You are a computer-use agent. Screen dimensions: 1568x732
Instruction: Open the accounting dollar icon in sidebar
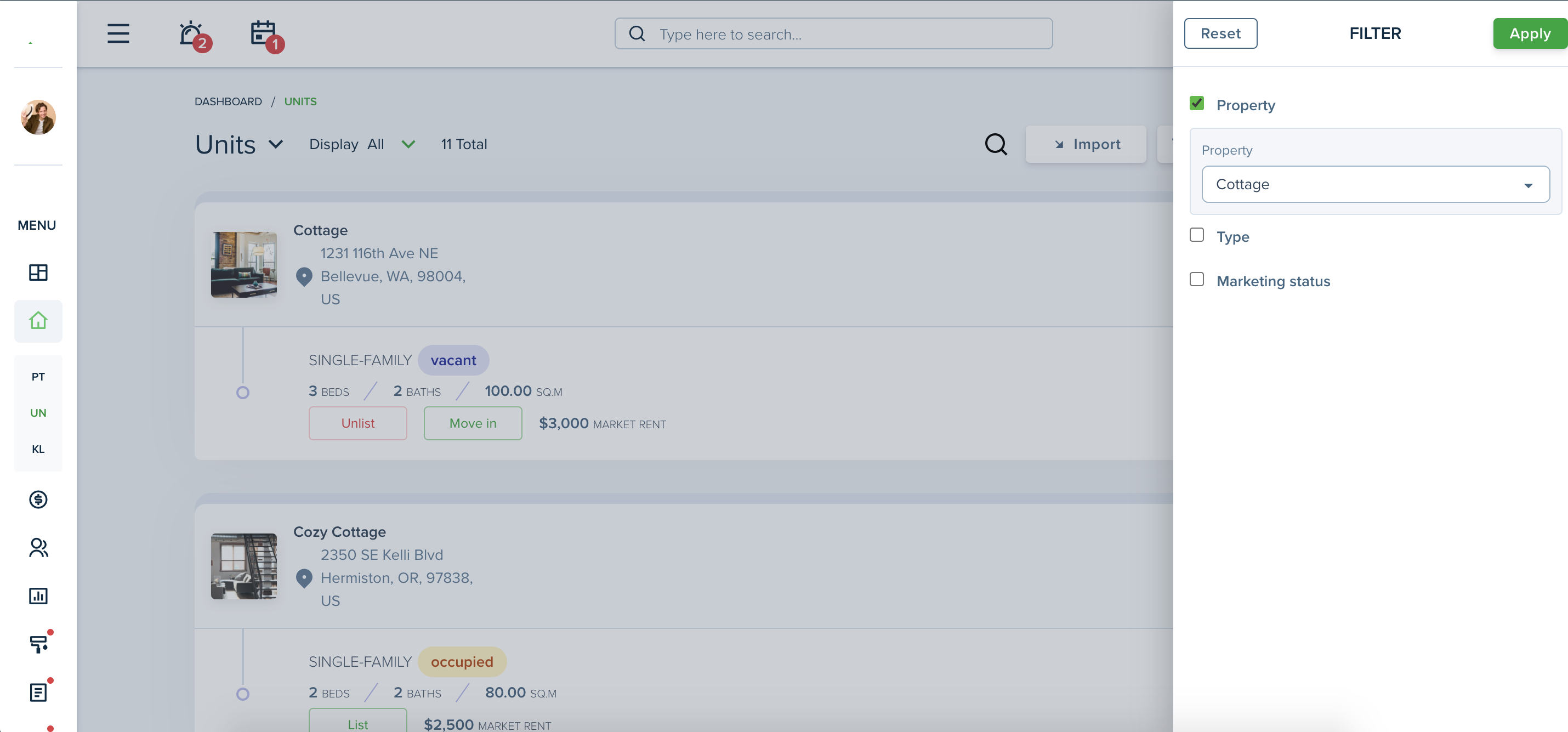pos(38,500)
